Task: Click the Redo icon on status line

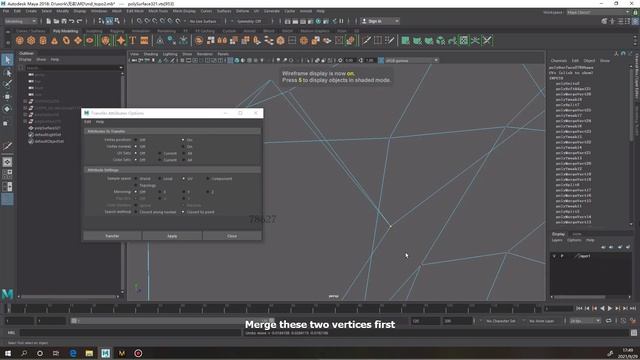Action: 80,21
